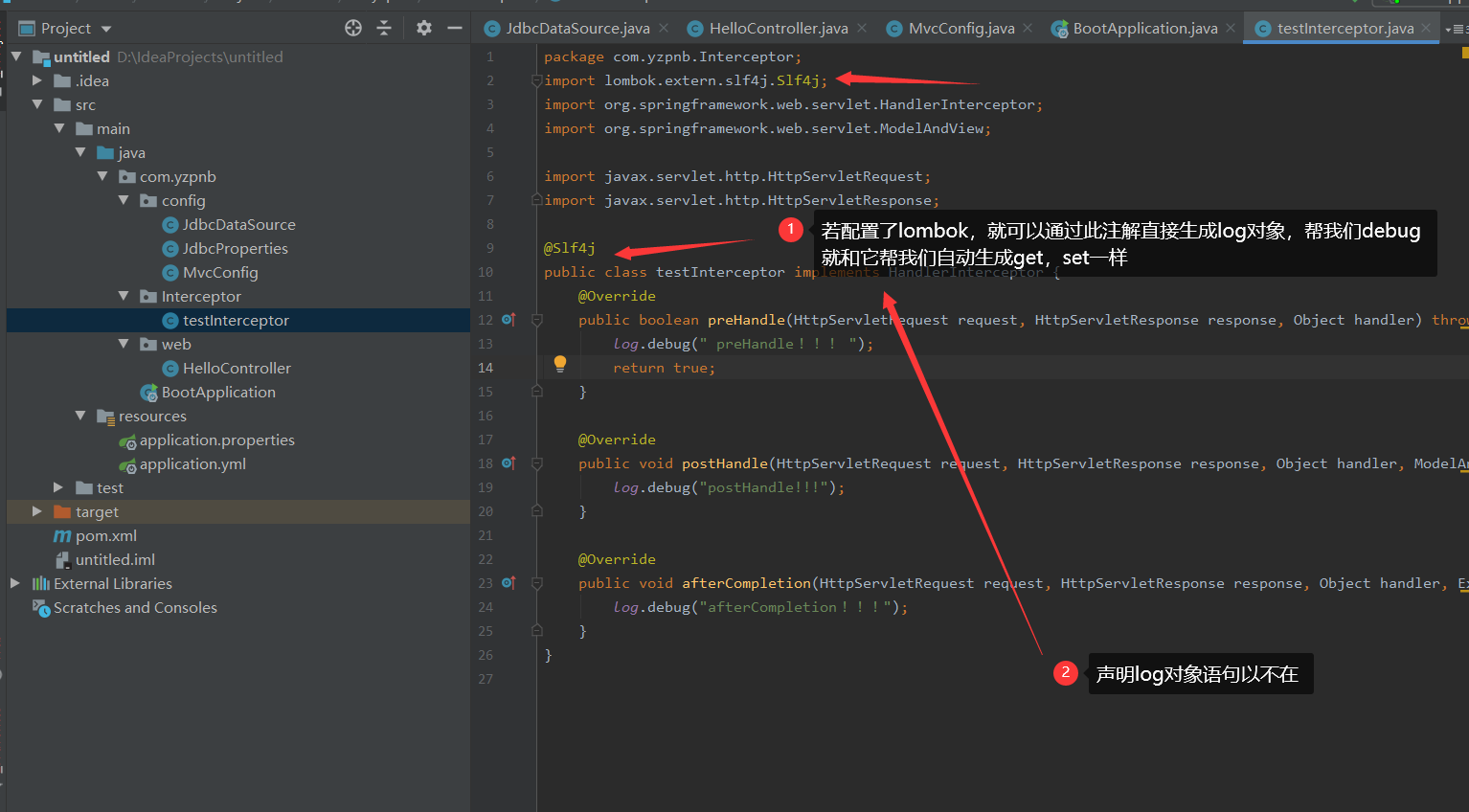Select BootApplication in the Project tree

(218, 392)
